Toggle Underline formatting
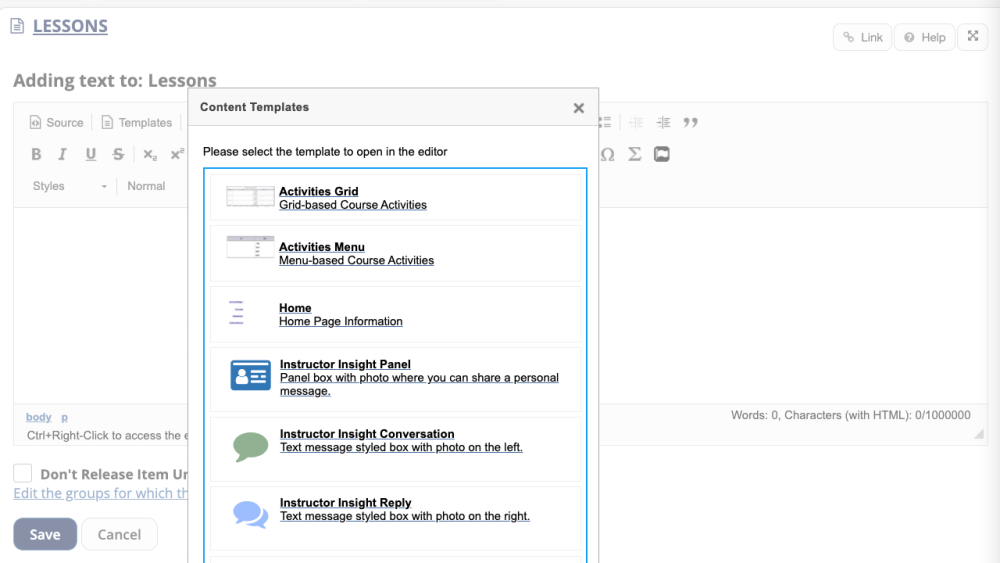The width and height of the screenshot is (1000, 563). [x=91, y=154]
